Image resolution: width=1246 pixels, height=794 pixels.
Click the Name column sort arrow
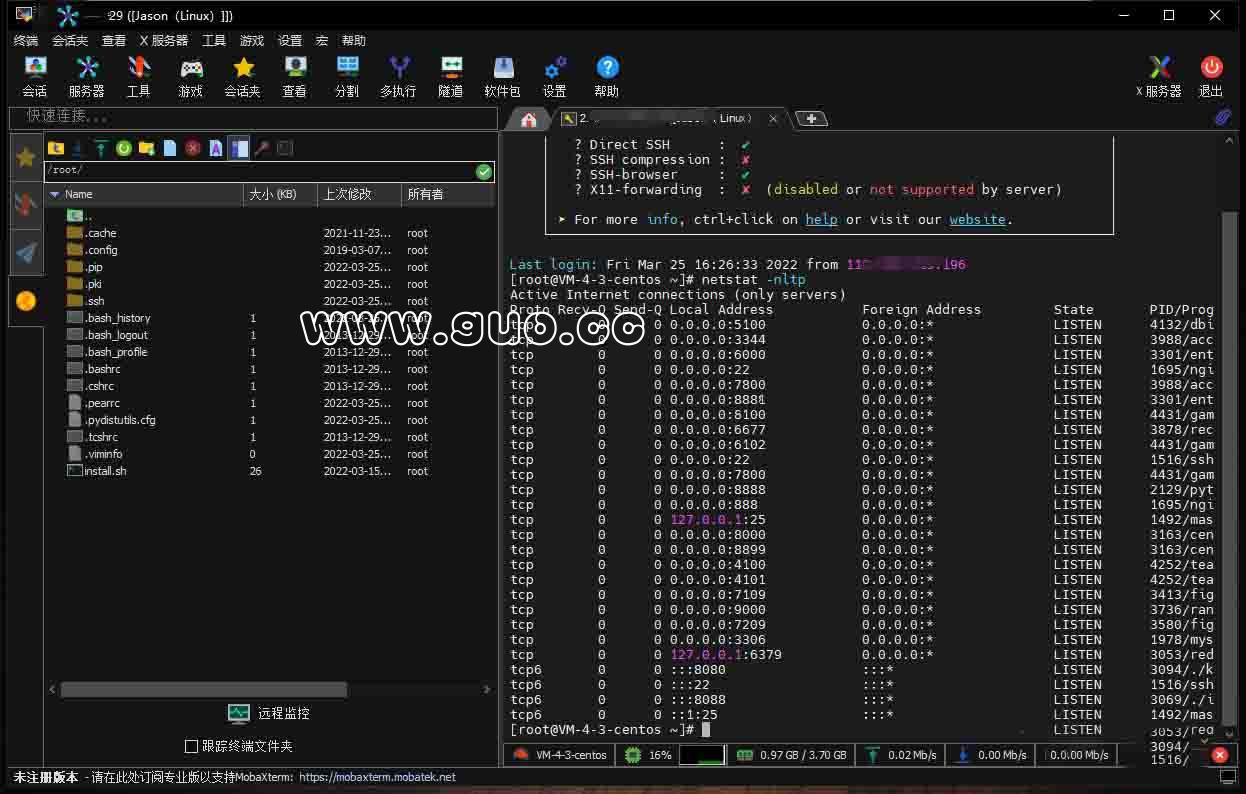[x=55, y=194]
